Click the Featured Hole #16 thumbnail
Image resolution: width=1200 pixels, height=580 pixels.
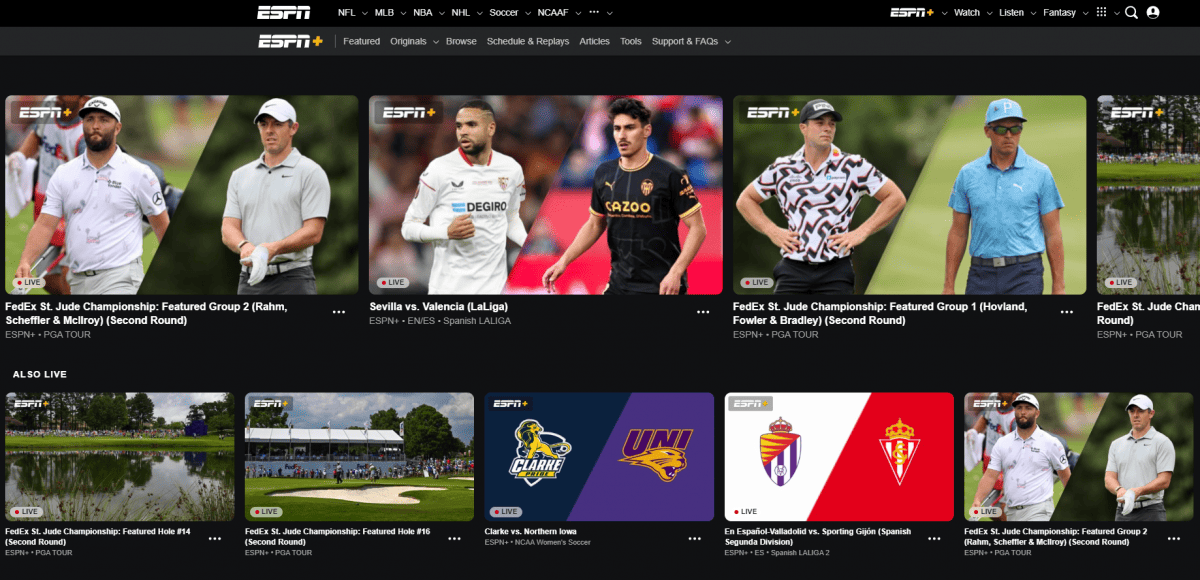coord(359,455)
